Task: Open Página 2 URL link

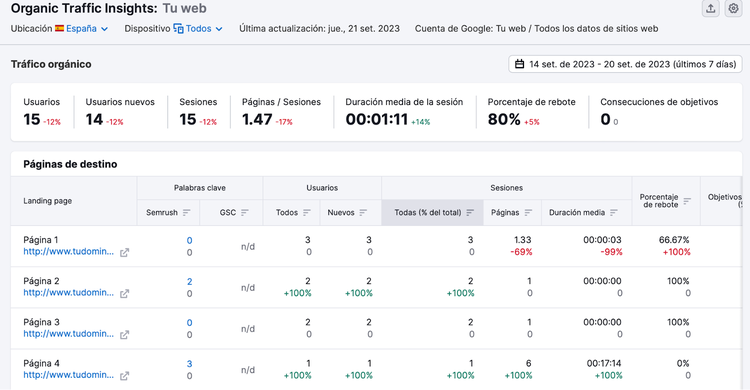Action: pyautogui.click(x=68, y=292)
